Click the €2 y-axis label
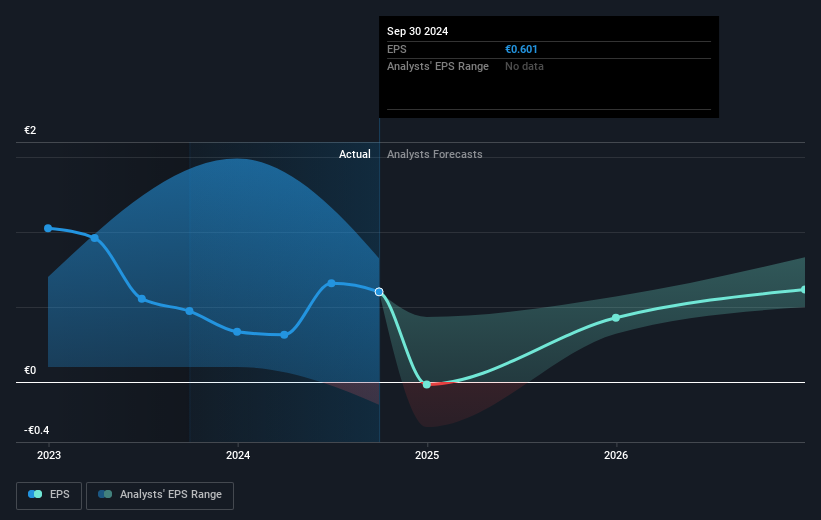The height and width of the screenshot is (520, 821). (x=30, y=130)
